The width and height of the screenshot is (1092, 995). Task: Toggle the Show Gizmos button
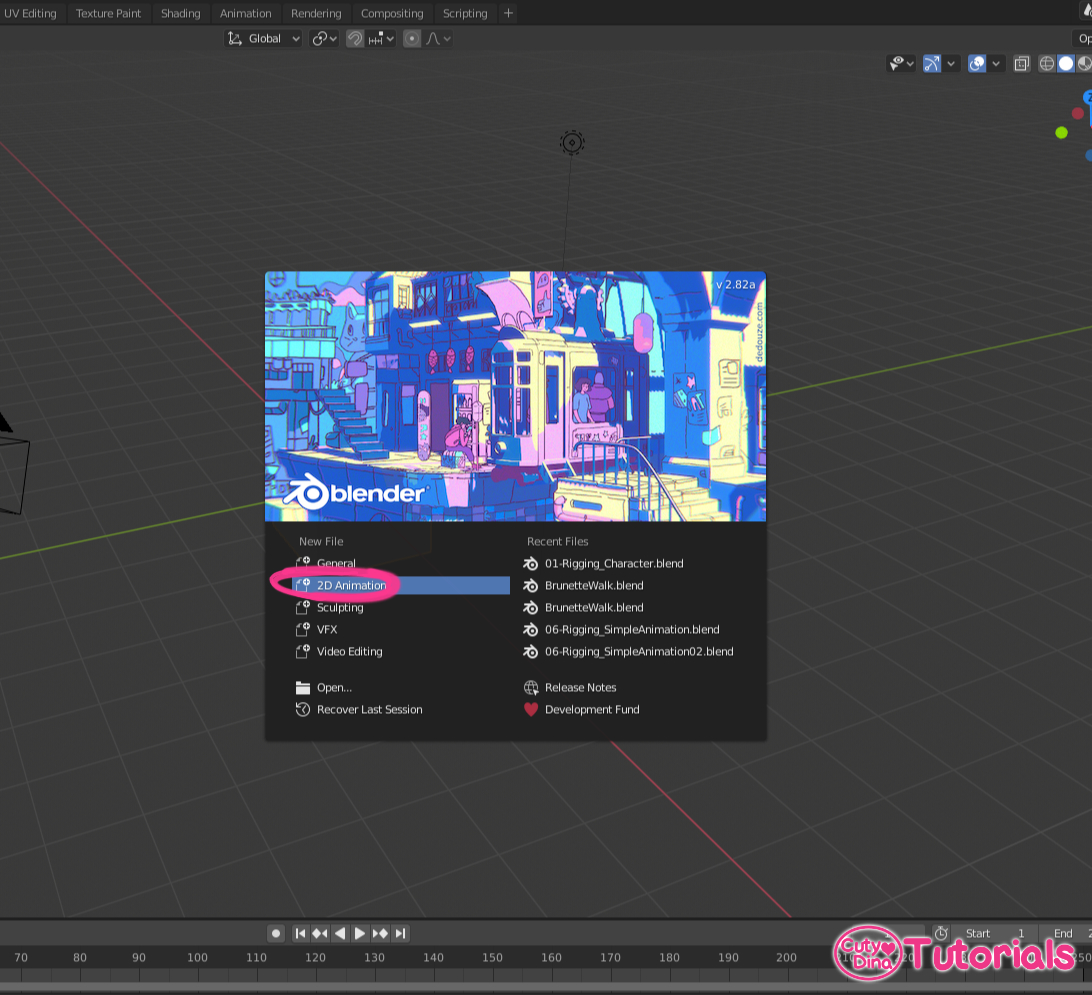click(x=930, y=63)
